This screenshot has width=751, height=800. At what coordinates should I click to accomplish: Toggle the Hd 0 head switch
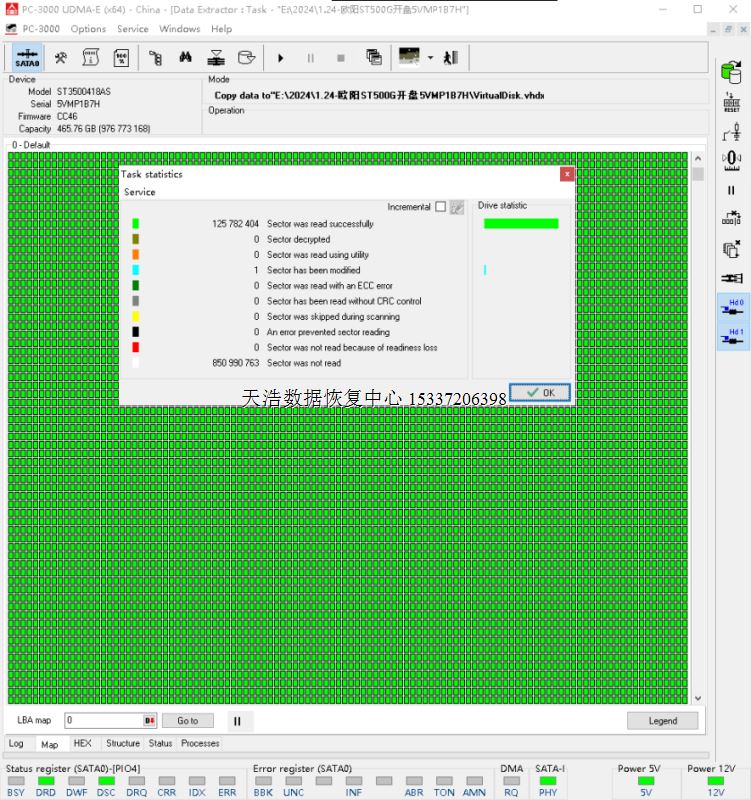(x=731, y=307)
